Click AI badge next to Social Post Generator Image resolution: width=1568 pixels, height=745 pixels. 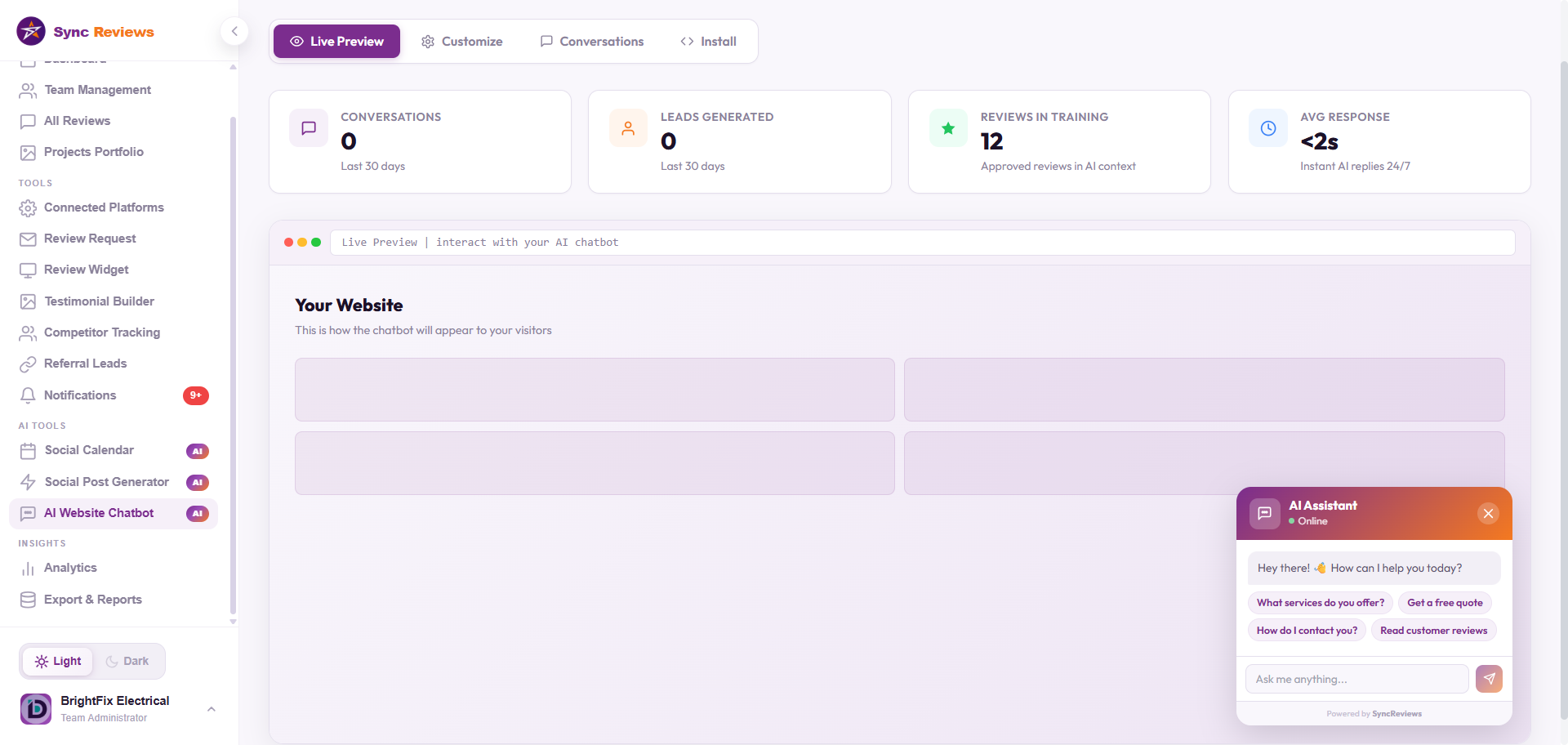point(198,483)
